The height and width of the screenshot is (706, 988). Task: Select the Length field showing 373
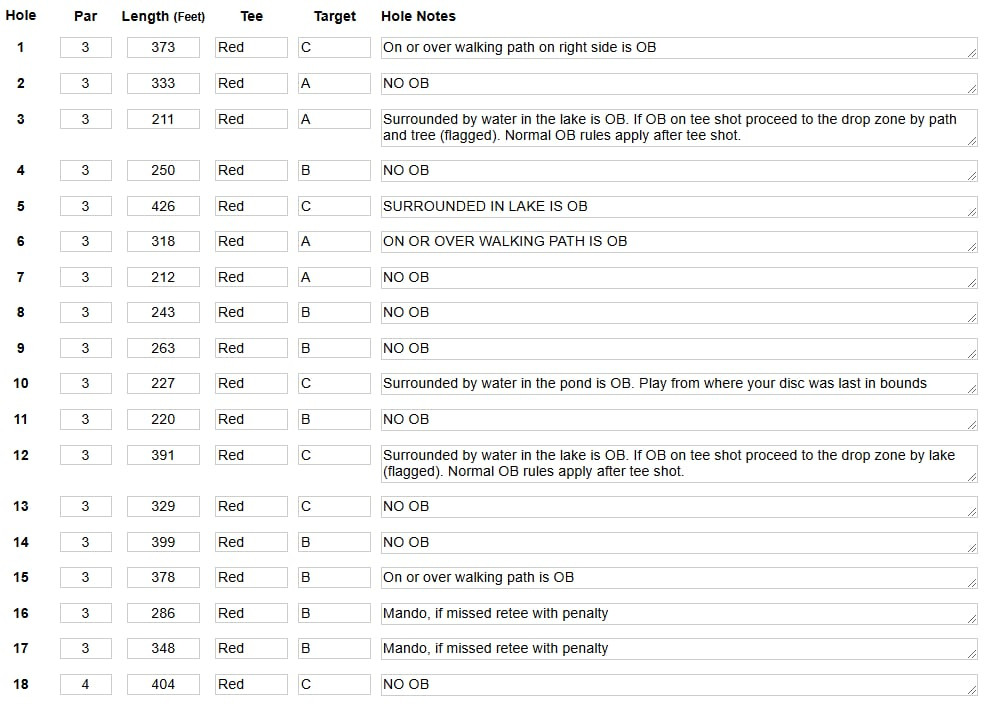[163, 47]
